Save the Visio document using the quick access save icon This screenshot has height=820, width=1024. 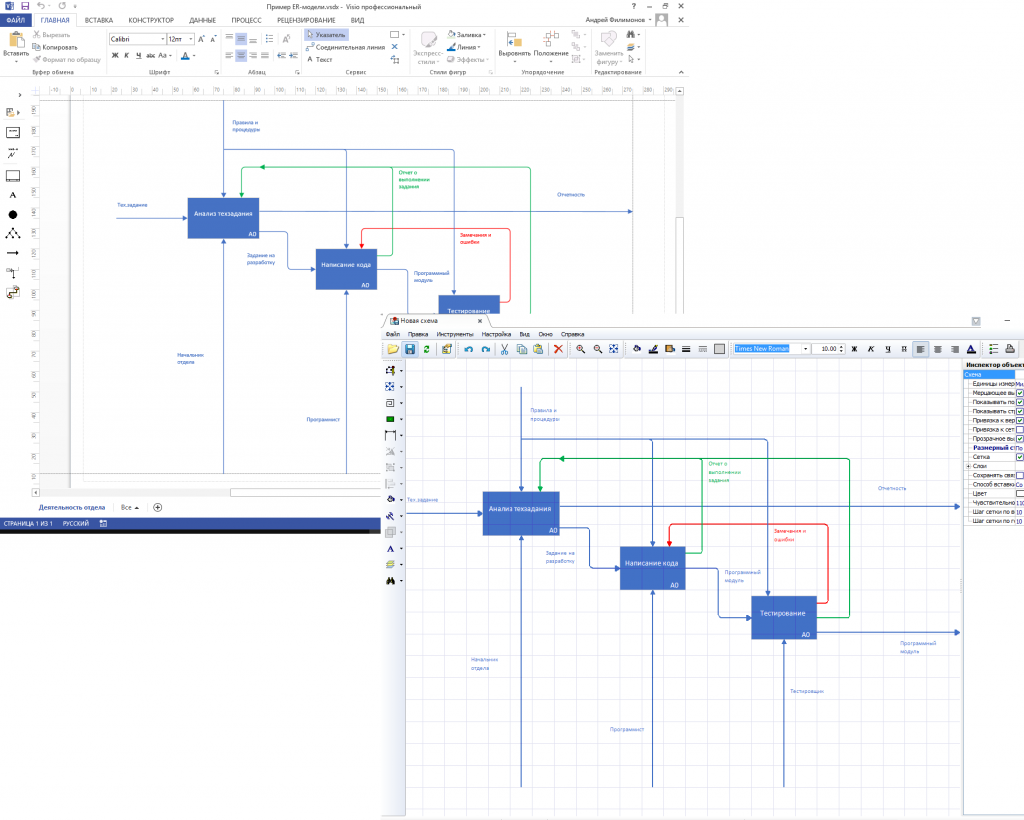(x=25, y=6)
